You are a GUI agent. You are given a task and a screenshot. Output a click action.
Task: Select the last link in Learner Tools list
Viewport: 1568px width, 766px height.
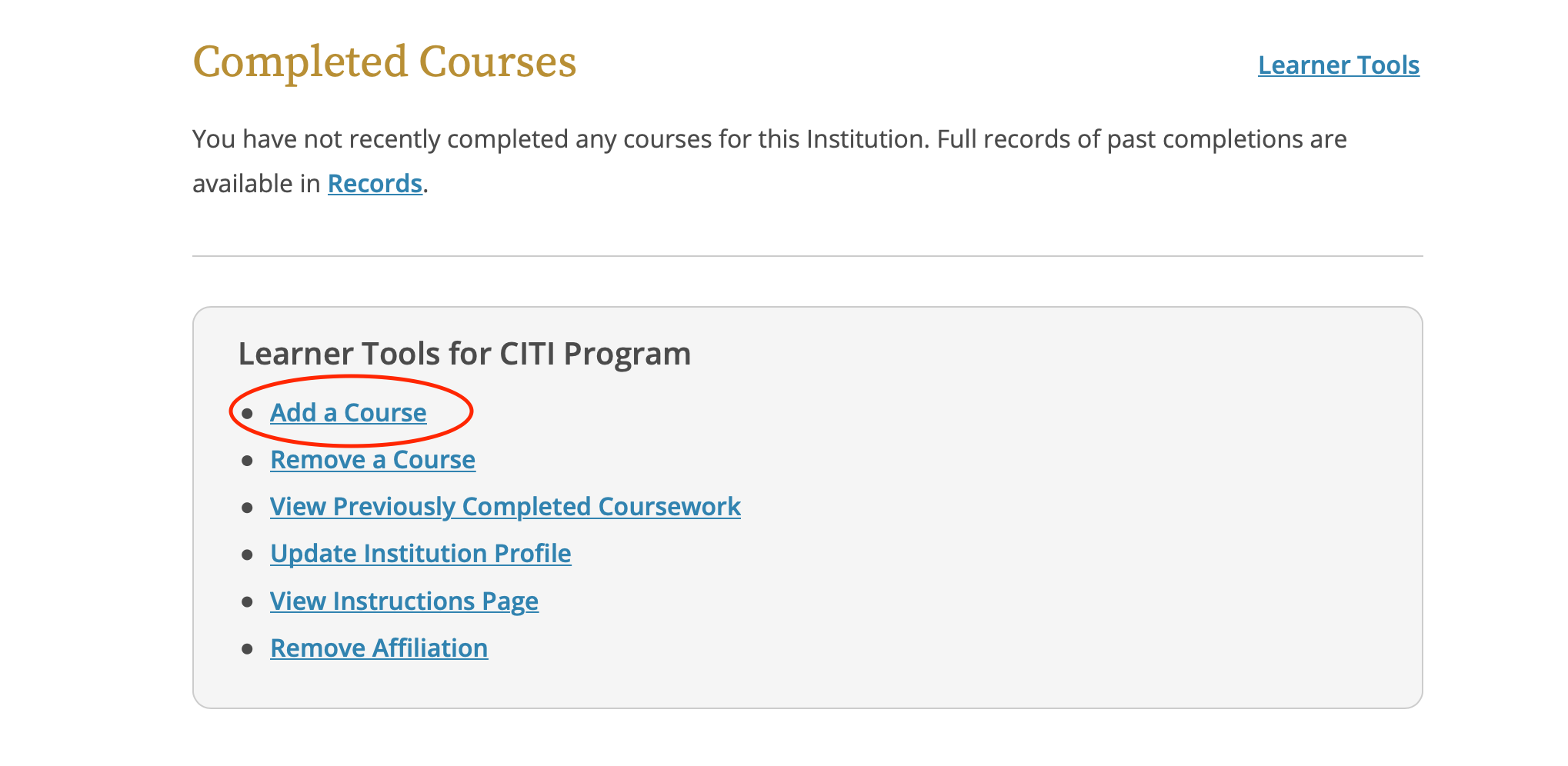tap(378, 648)
